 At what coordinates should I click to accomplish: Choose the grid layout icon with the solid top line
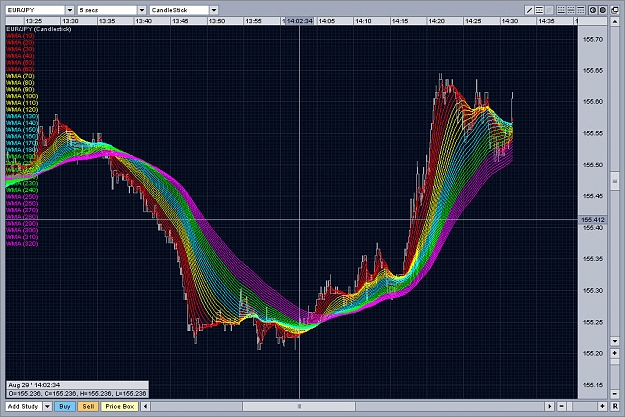(x=581, y=10)
